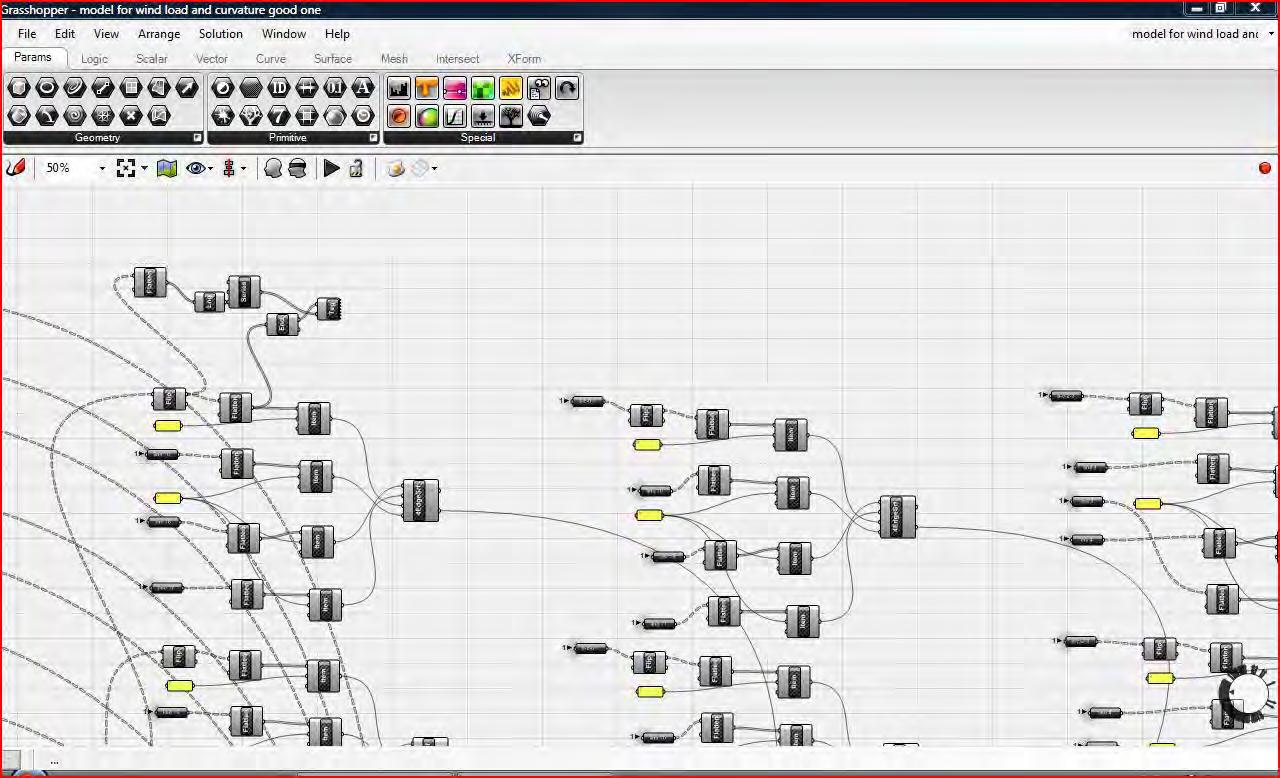Image resolution: width=1280 pixels, height=778 pixels.
Task: Choose the 0.1 Number parameter icon
Action: 335,88
